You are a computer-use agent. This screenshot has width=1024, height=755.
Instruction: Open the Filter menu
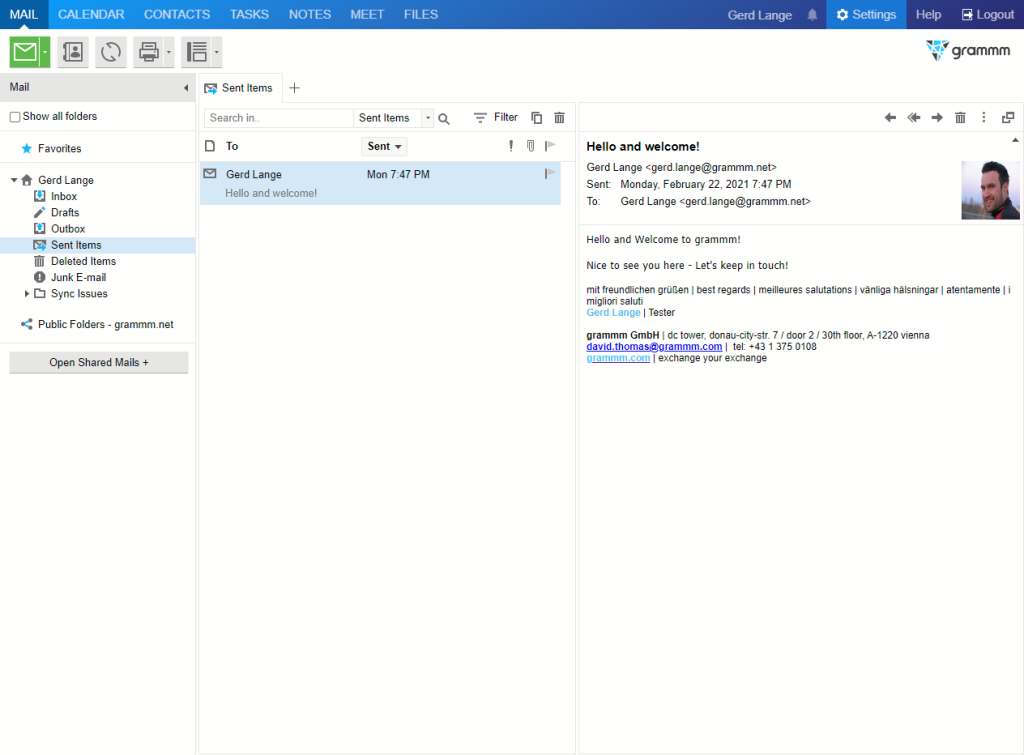[496, 118]
